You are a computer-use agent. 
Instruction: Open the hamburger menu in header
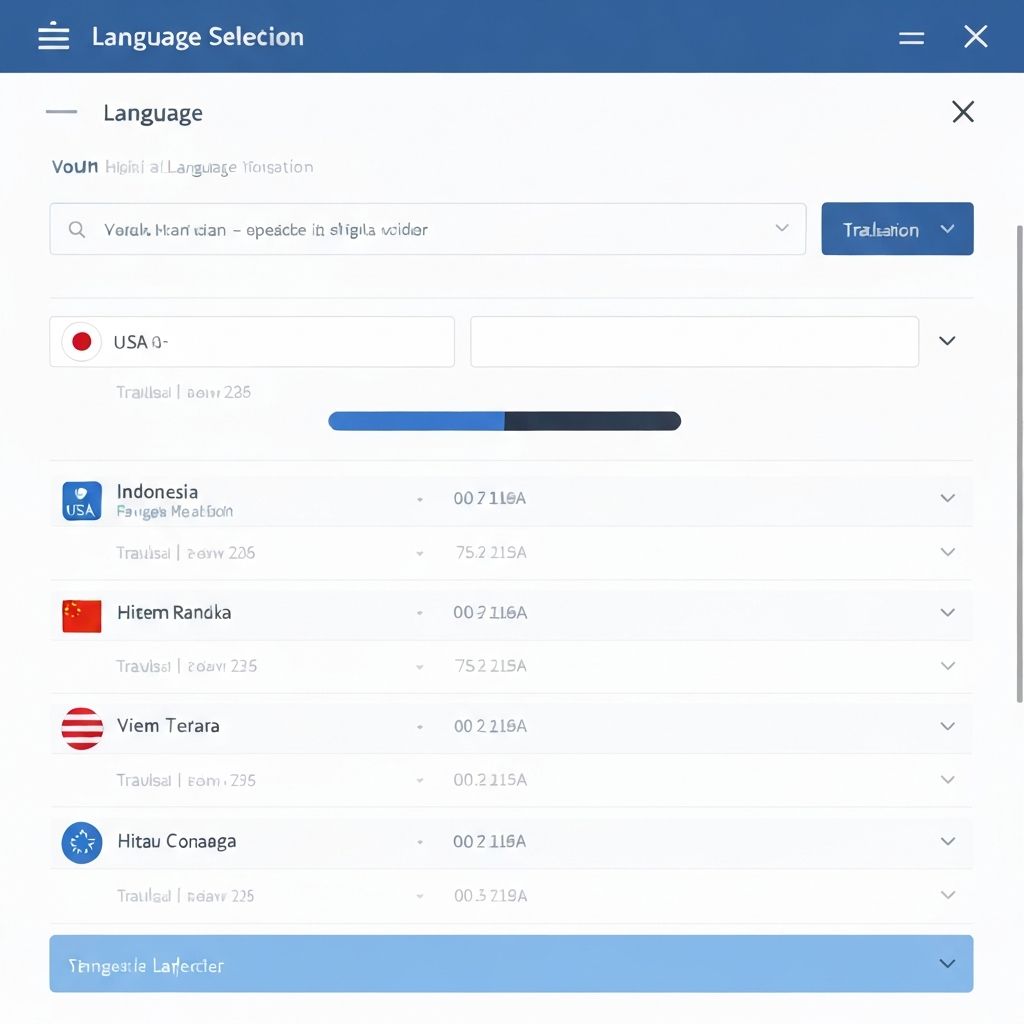coord(54,37)
